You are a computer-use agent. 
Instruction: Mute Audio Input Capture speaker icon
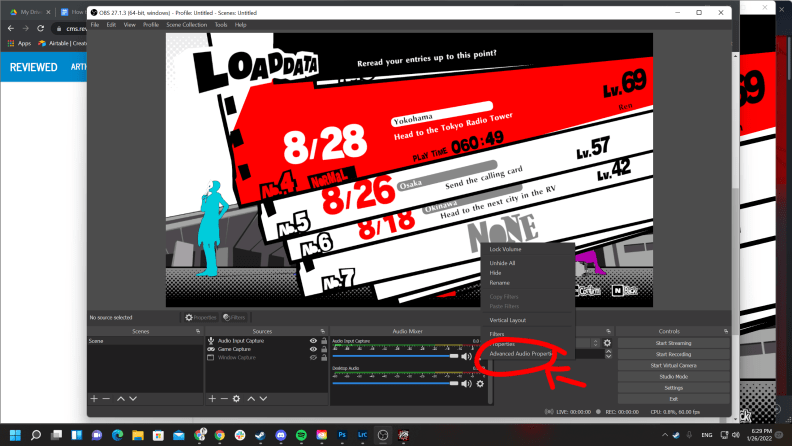tap(466, 356)
